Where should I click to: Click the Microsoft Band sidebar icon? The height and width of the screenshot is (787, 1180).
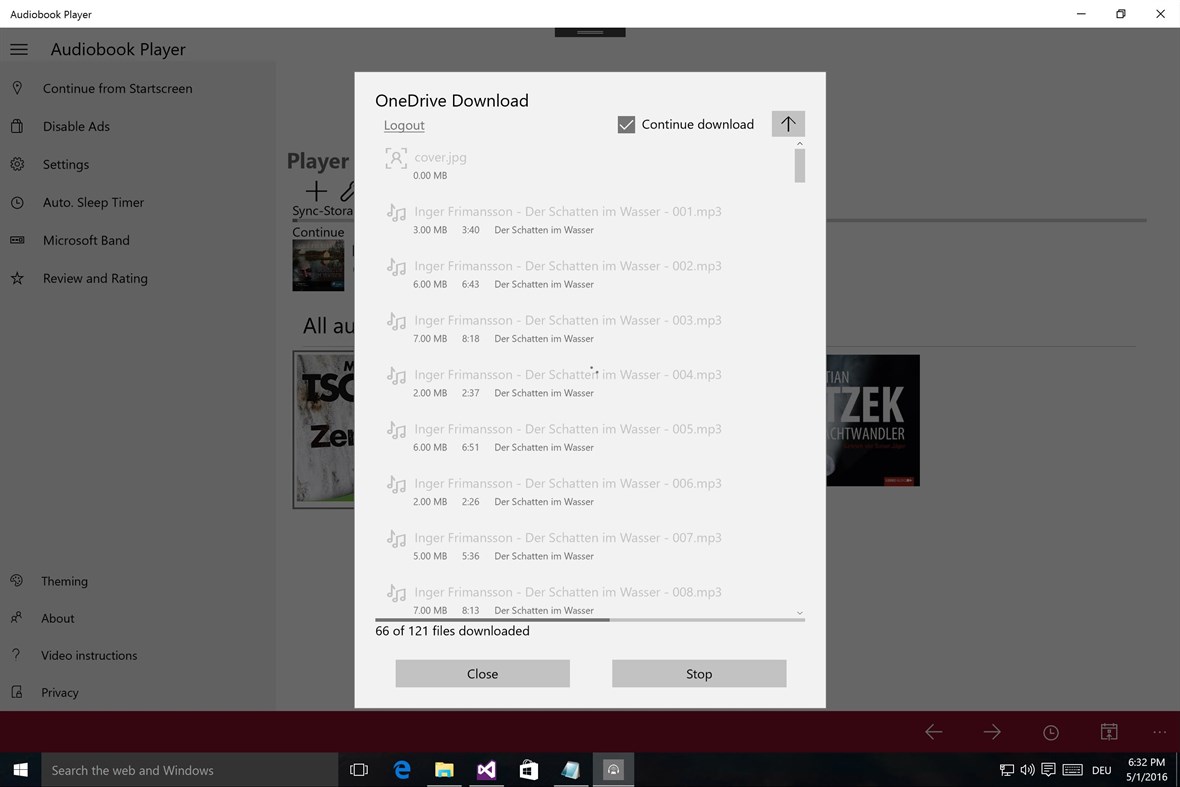point(17,240)
